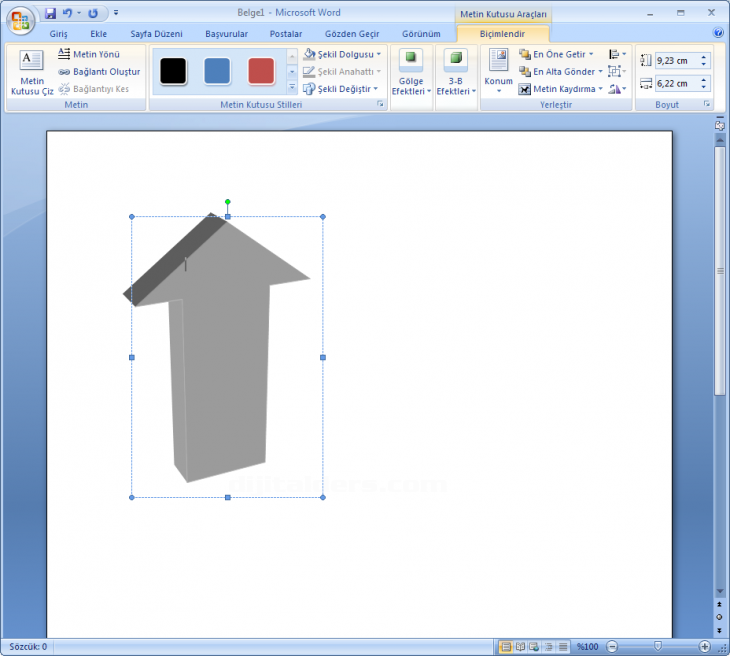This screenshot has width=730, height=656.
Task: Open Şekli Değiştir dropdown
Action: (x=340, y=89)
